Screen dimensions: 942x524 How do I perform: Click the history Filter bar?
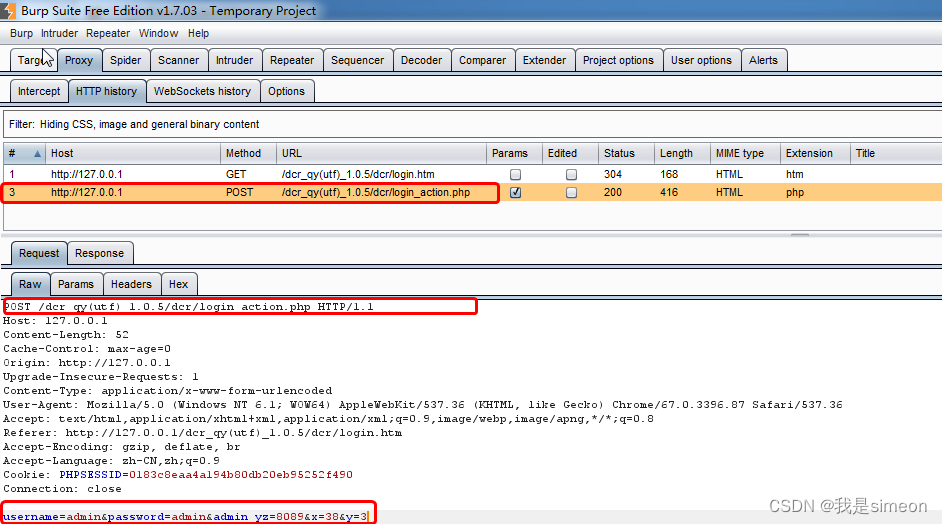[472, 124]
